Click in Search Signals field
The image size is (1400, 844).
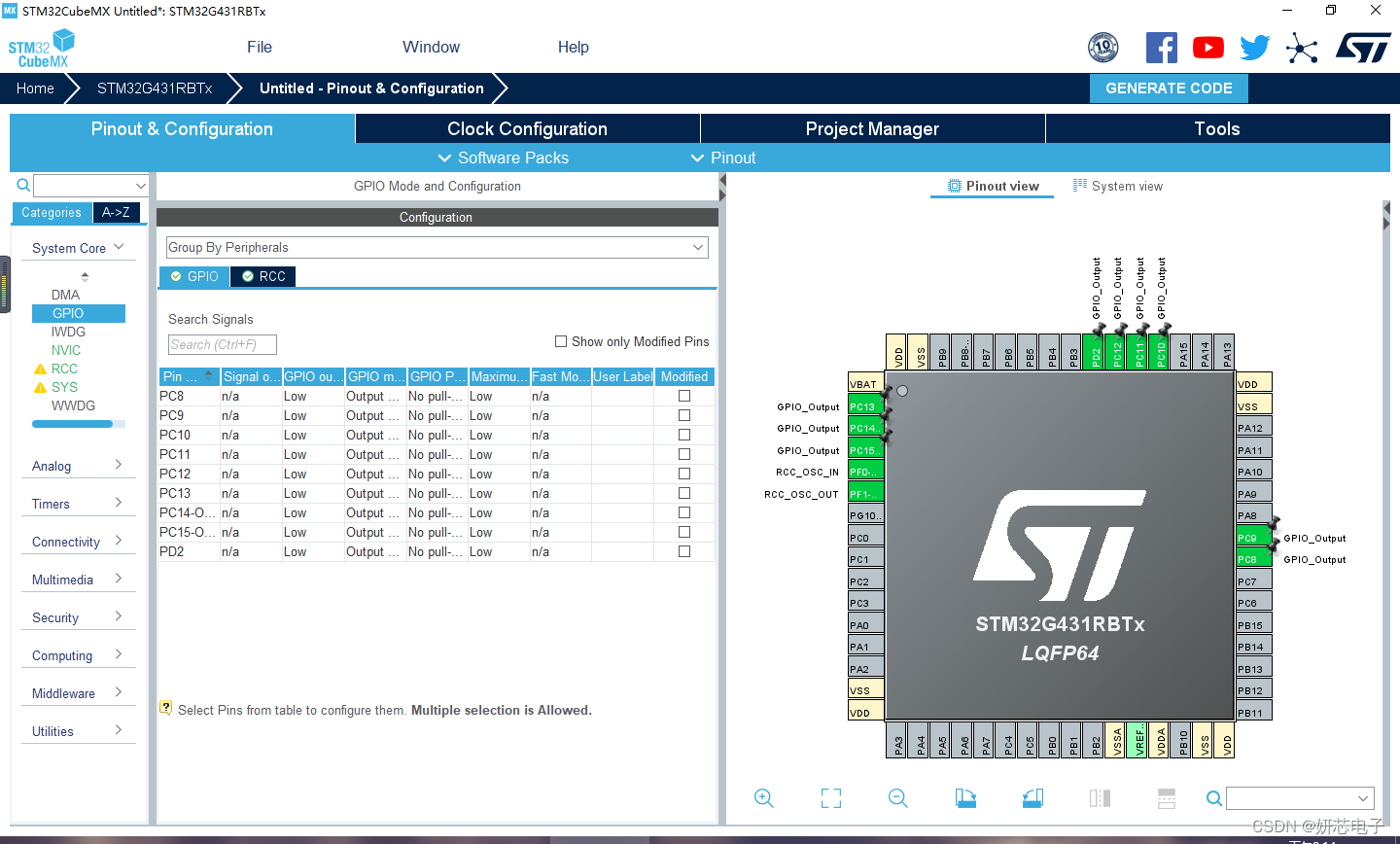[x=223, y=344]
